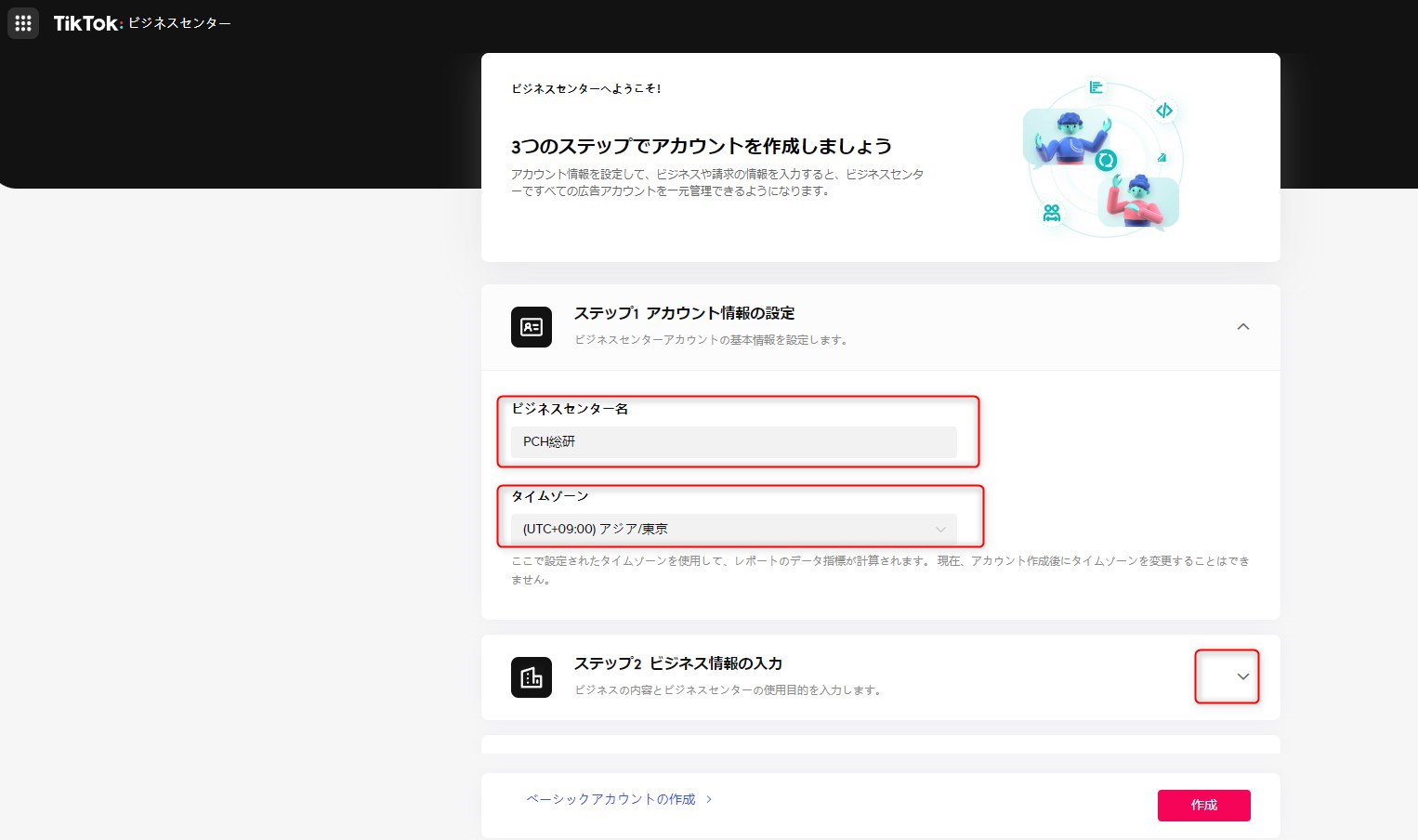This screenshot has height=840, width=1418.
Task: Open the タイムゾーン dropdown
Action: [733, 529]
